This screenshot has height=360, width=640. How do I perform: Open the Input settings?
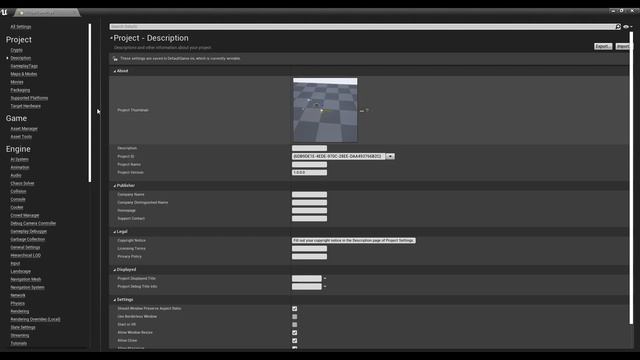pyautogui.click(x=15, y=264)
